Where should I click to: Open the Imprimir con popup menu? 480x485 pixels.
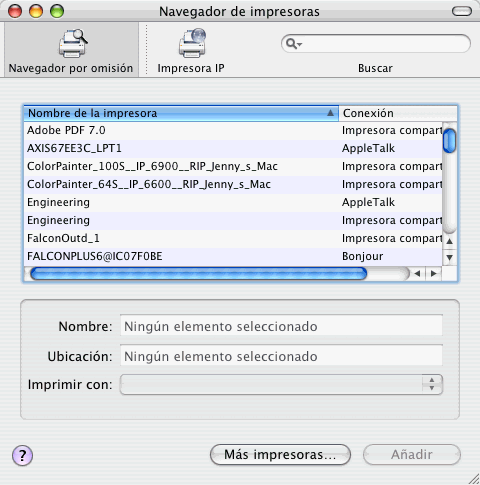click(x=281, y=384)
